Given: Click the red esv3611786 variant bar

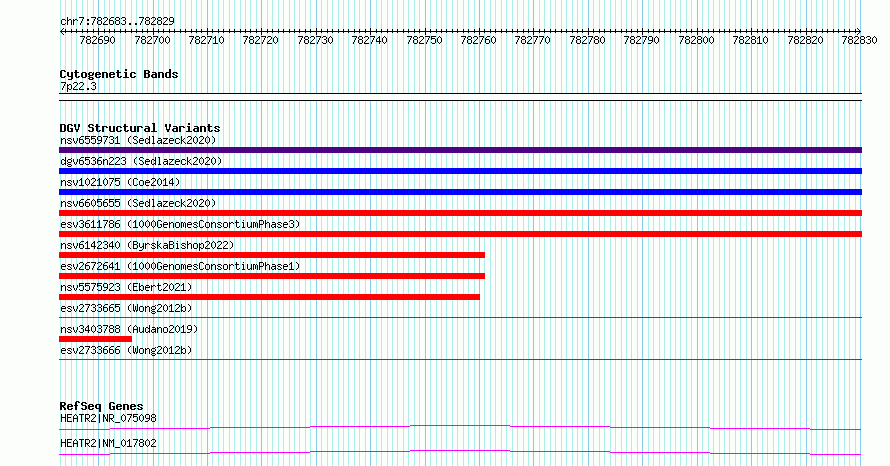Looking at the screenshot, I should 460,234.
